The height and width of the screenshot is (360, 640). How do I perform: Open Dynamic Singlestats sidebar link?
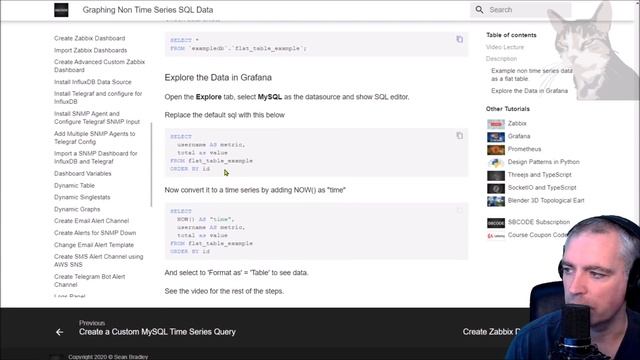pyautogui.click(x=82, y=197)
